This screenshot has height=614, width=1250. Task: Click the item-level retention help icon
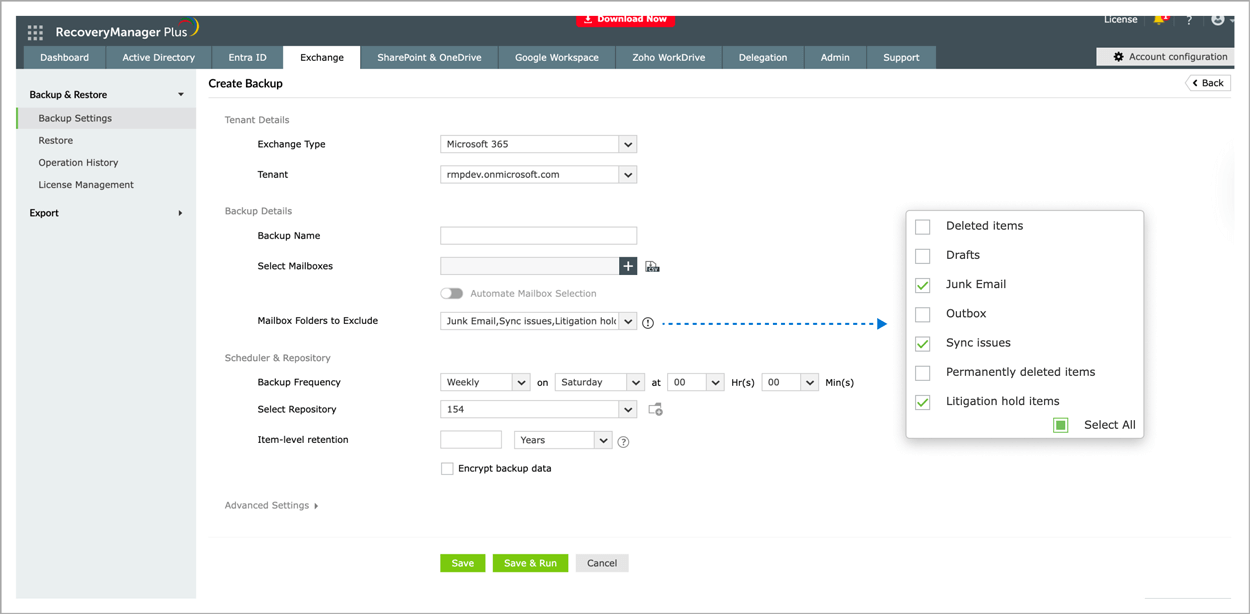623,442
